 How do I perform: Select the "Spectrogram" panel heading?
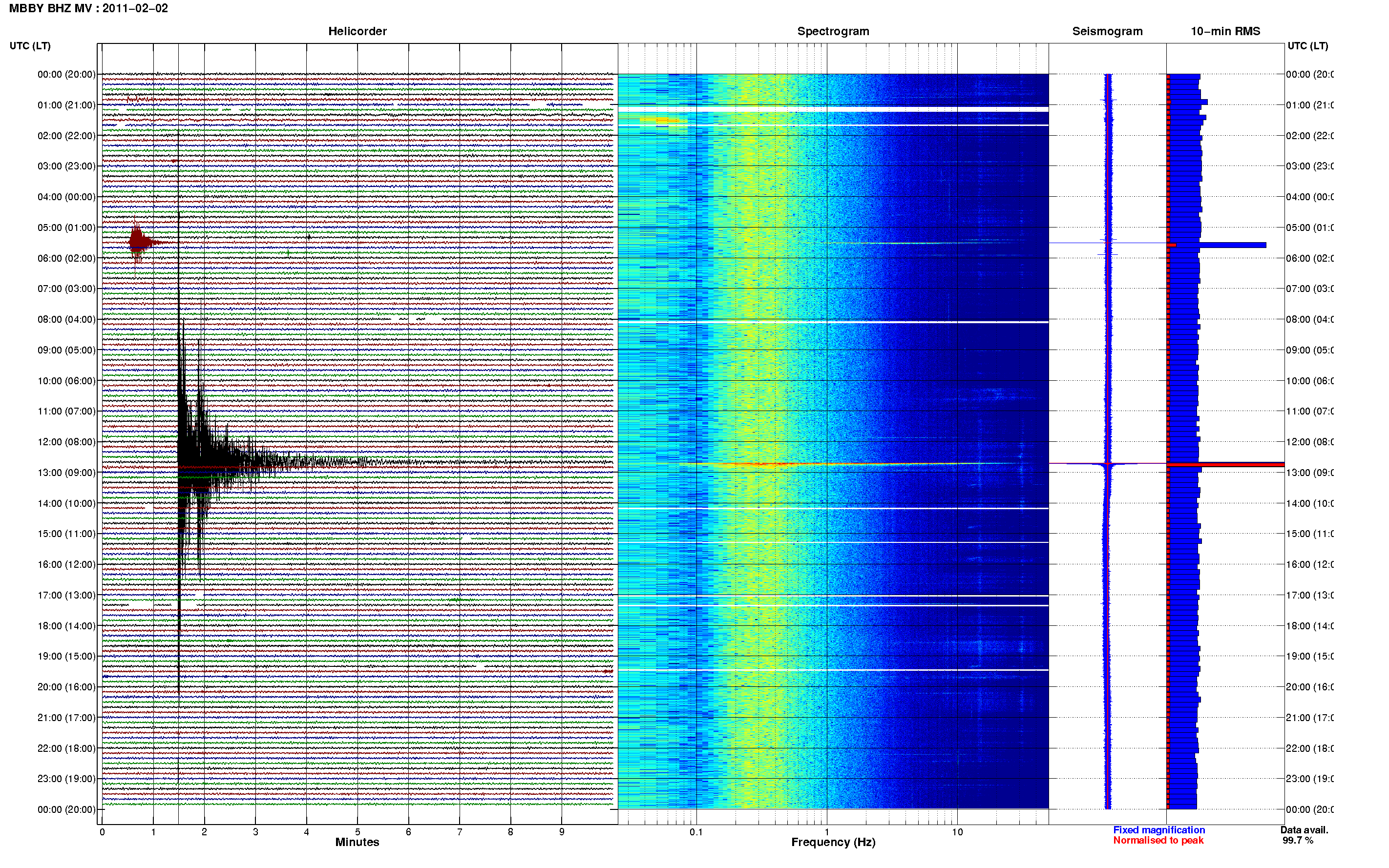pos(833,31)
